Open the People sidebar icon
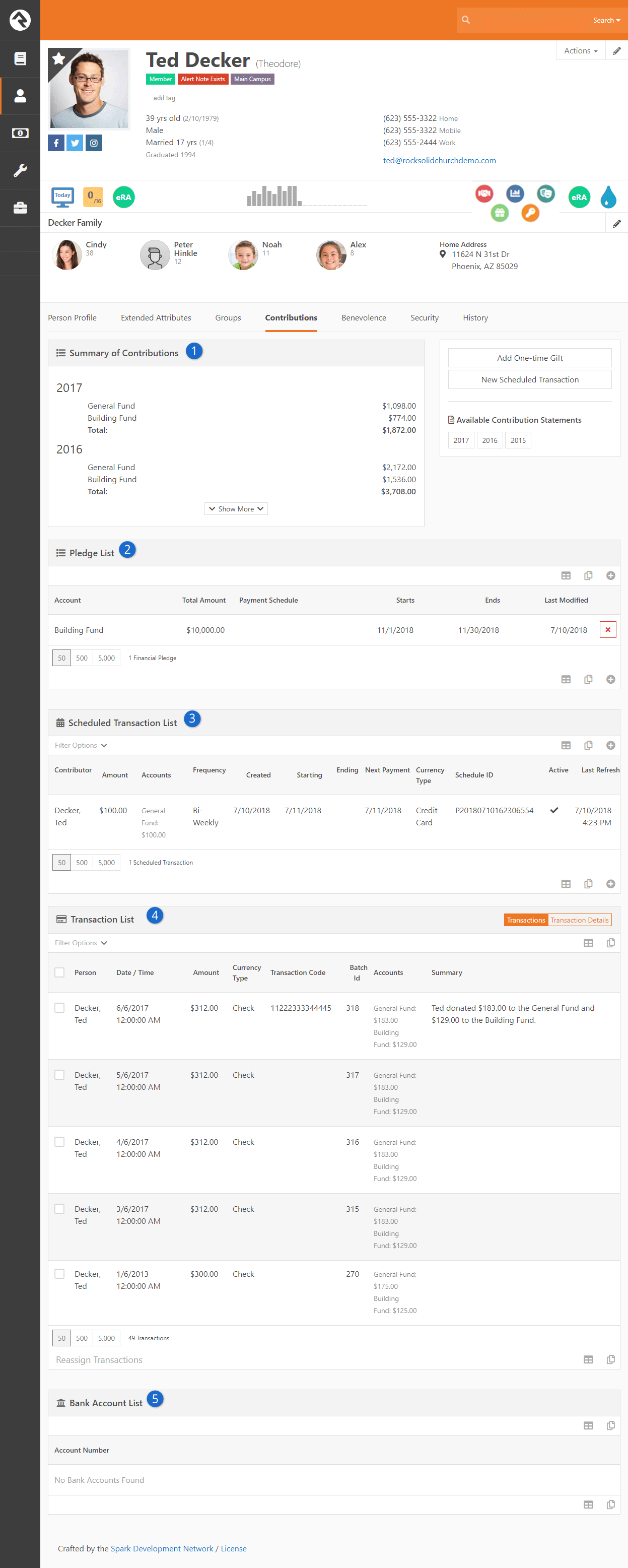 (20, 96)
